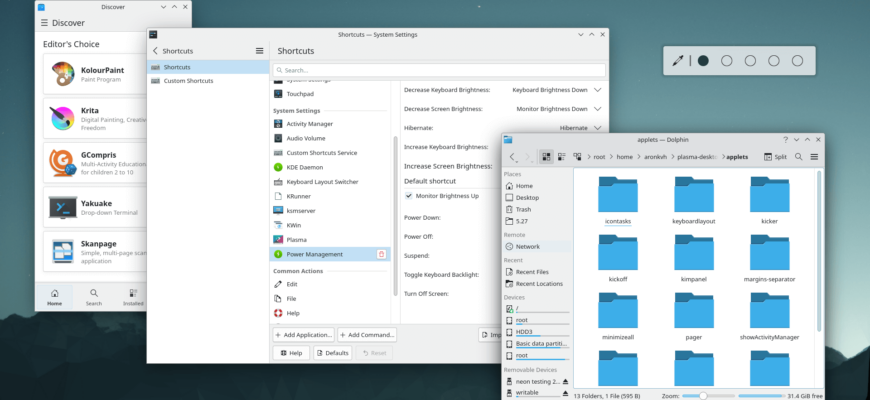Image resolution: width=870 pixels, height=400 pixels.
Task: Click the Defaults button
Action: [x=332, y=353]
